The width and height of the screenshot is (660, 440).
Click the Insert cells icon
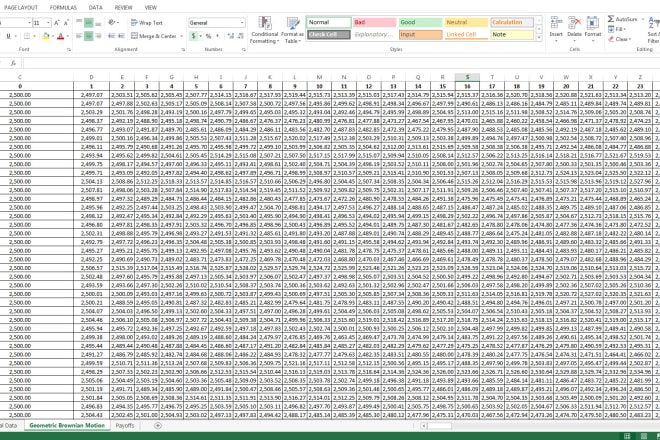click(x=555, y=22)
